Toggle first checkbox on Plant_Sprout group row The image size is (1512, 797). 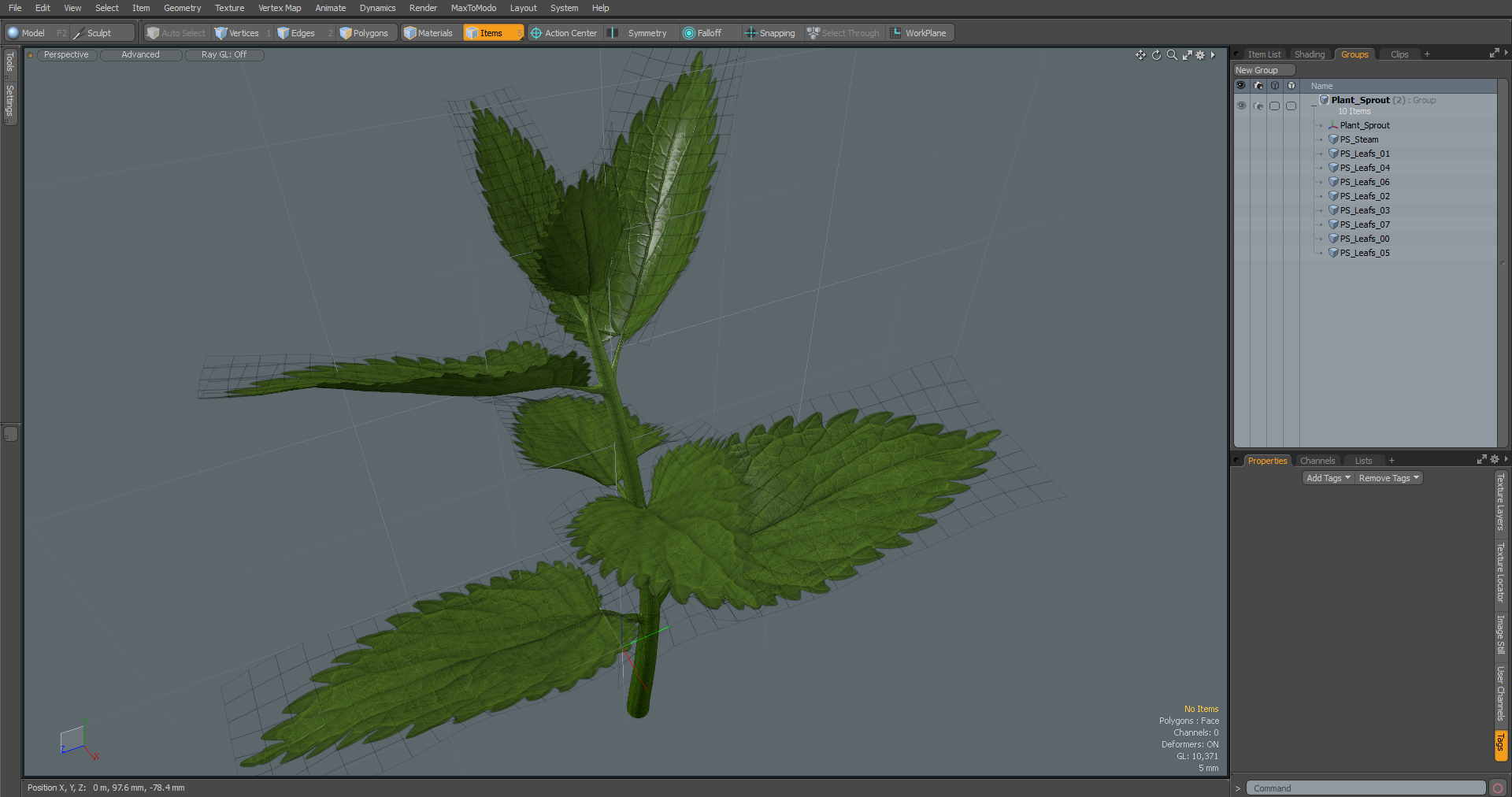pos(1275,106)
